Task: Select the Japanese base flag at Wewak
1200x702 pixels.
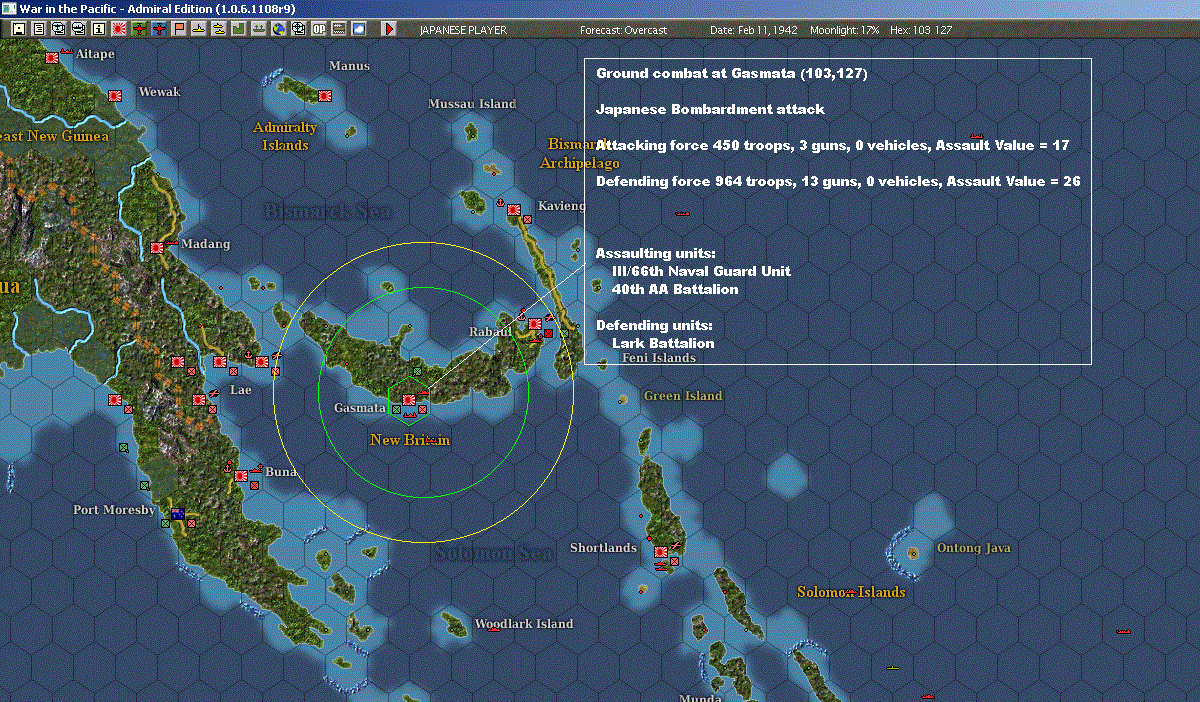Action: click(x=115, y=97)
